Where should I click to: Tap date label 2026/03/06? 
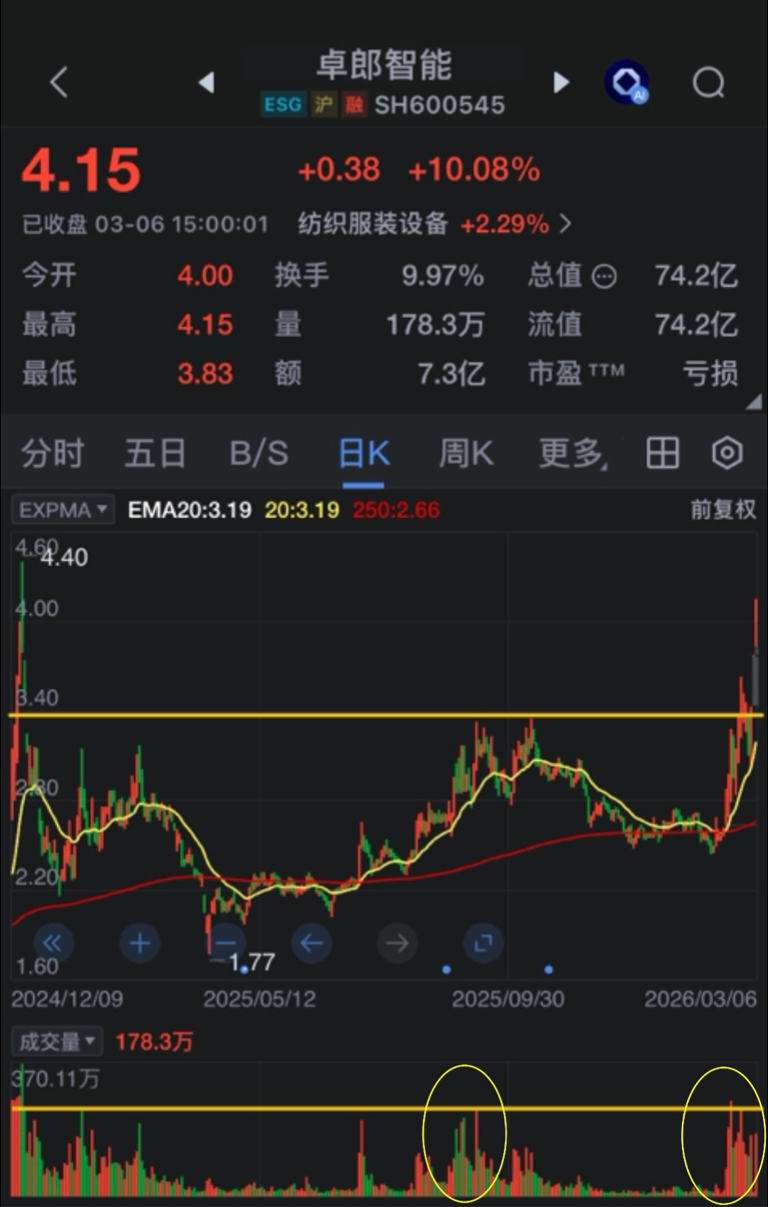(x=701, y=999)
